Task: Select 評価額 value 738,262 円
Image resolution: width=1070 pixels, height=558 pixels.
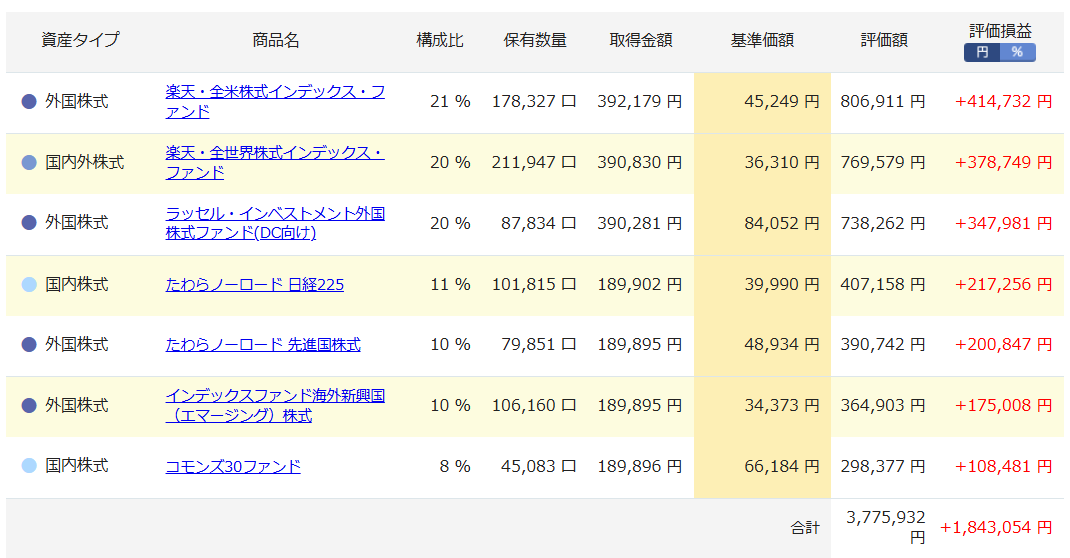Action: [883, 223]
